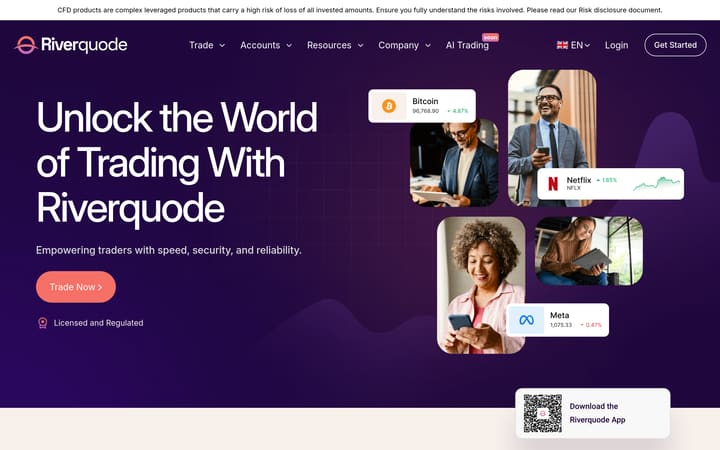
Task: Open the Accounts menu
Action: pos(260,45)
